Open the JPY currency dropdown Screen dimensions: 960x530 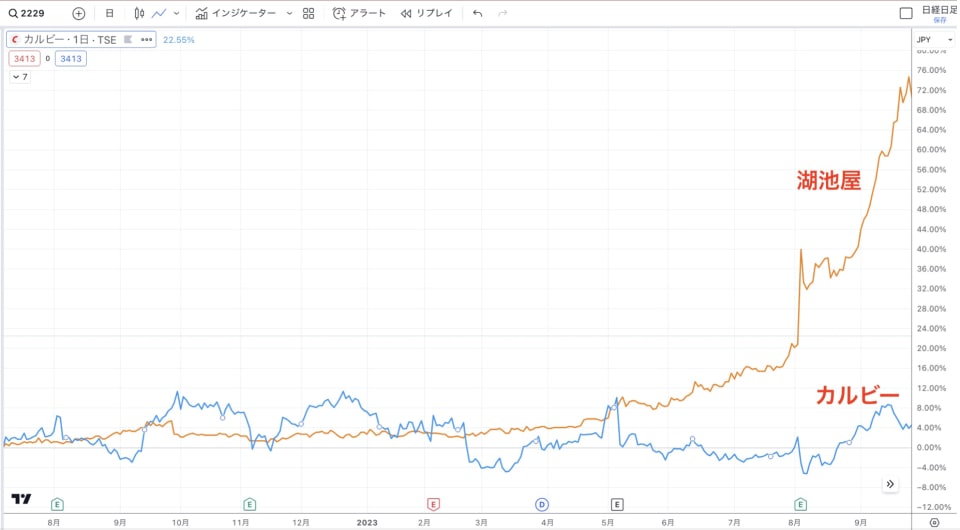click(x=934, y=40)
